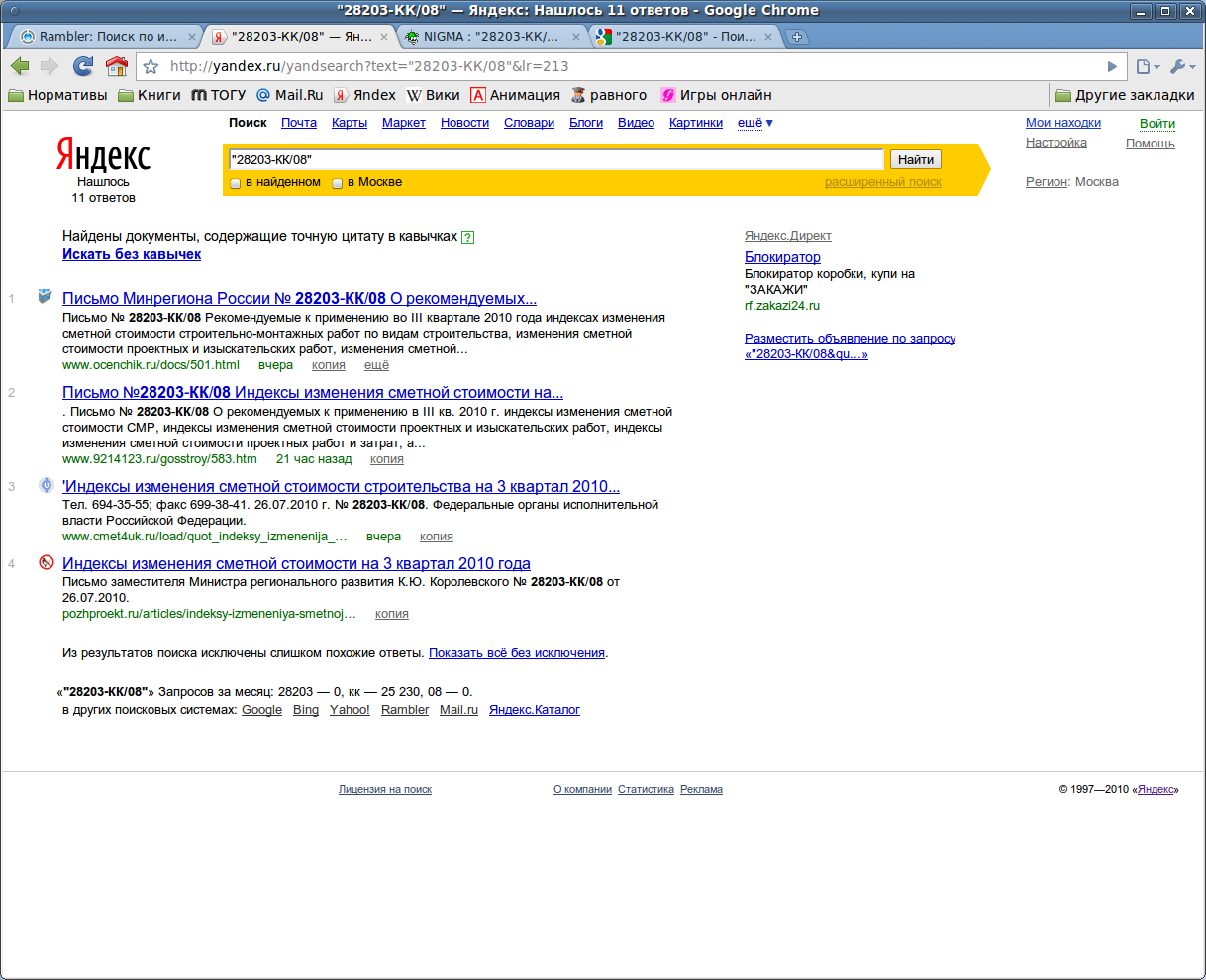Screen dimensions: 1206x980
Task: Tick the 'в найденном' checkbox
Action: 236,183
